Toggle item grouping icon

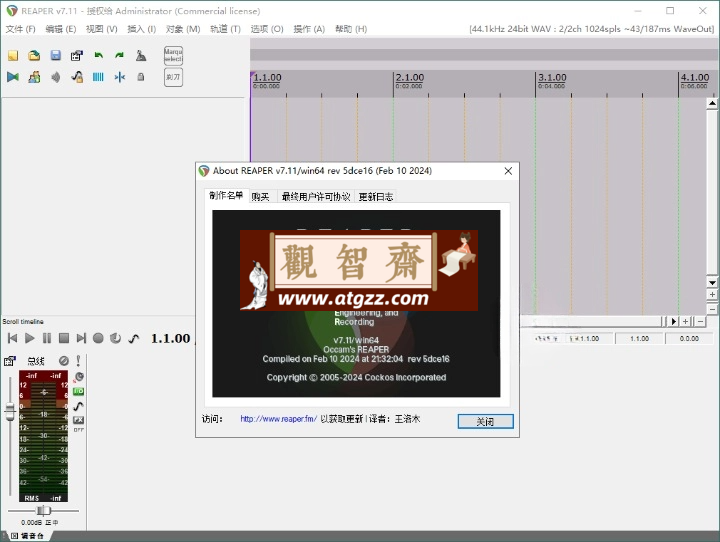tap(34, 77)
